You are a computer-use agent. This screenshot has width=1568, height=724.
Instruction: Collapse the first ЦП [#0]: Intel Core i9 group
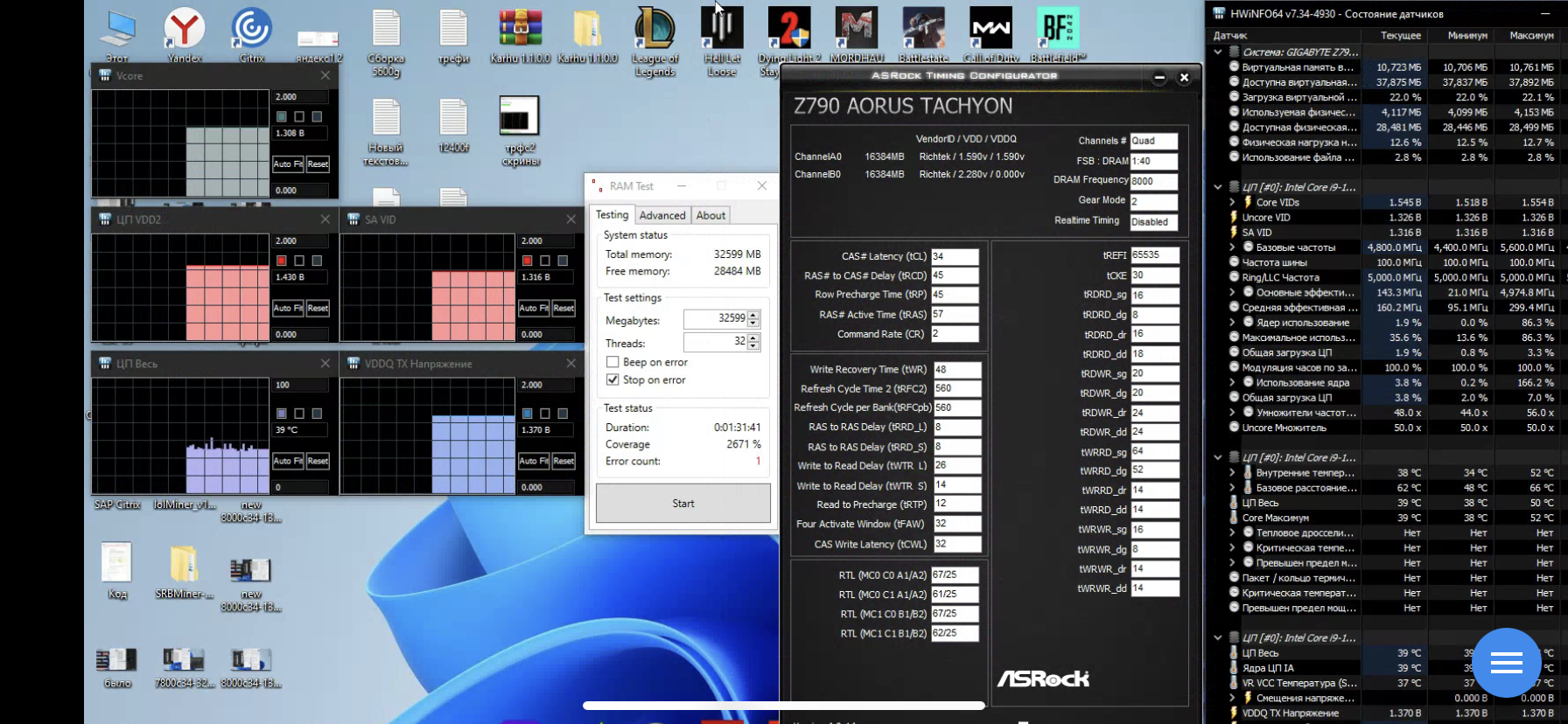(1218, 187)
